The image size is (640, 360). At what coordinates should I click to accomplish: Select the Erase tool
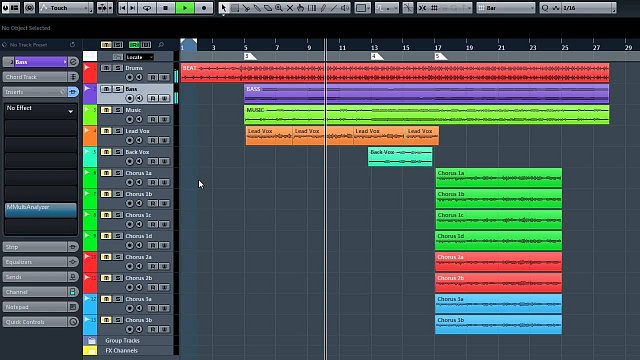pos(268,8)
